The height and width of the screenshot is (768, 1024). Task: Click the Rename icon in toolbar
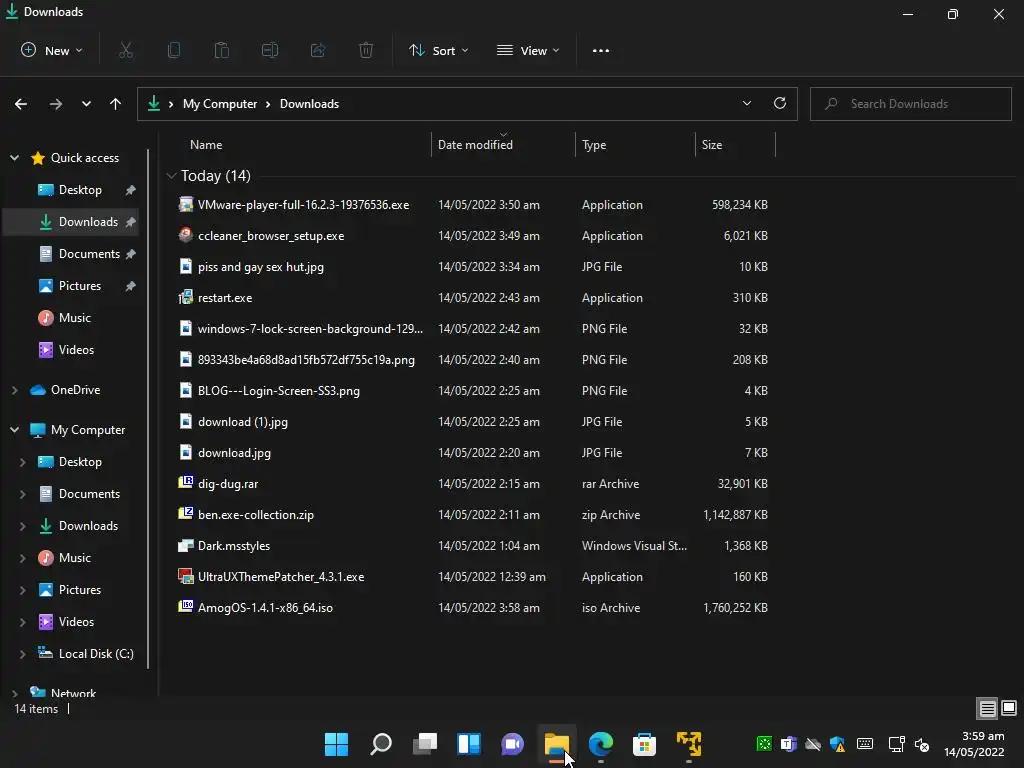(270, 50)
